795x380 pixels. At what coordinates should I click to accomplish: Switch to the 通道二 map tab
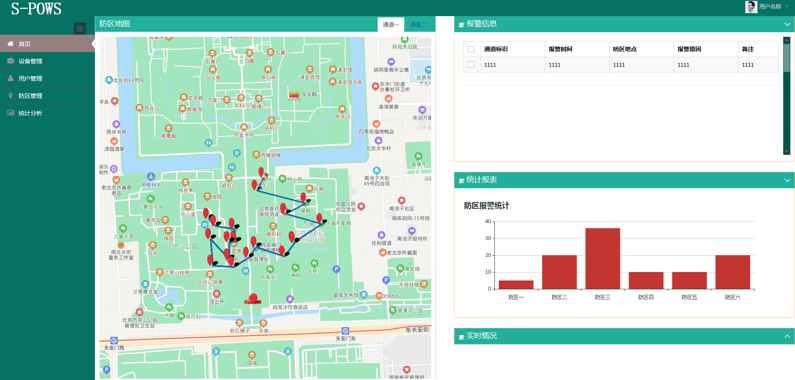tap(418, 24)
